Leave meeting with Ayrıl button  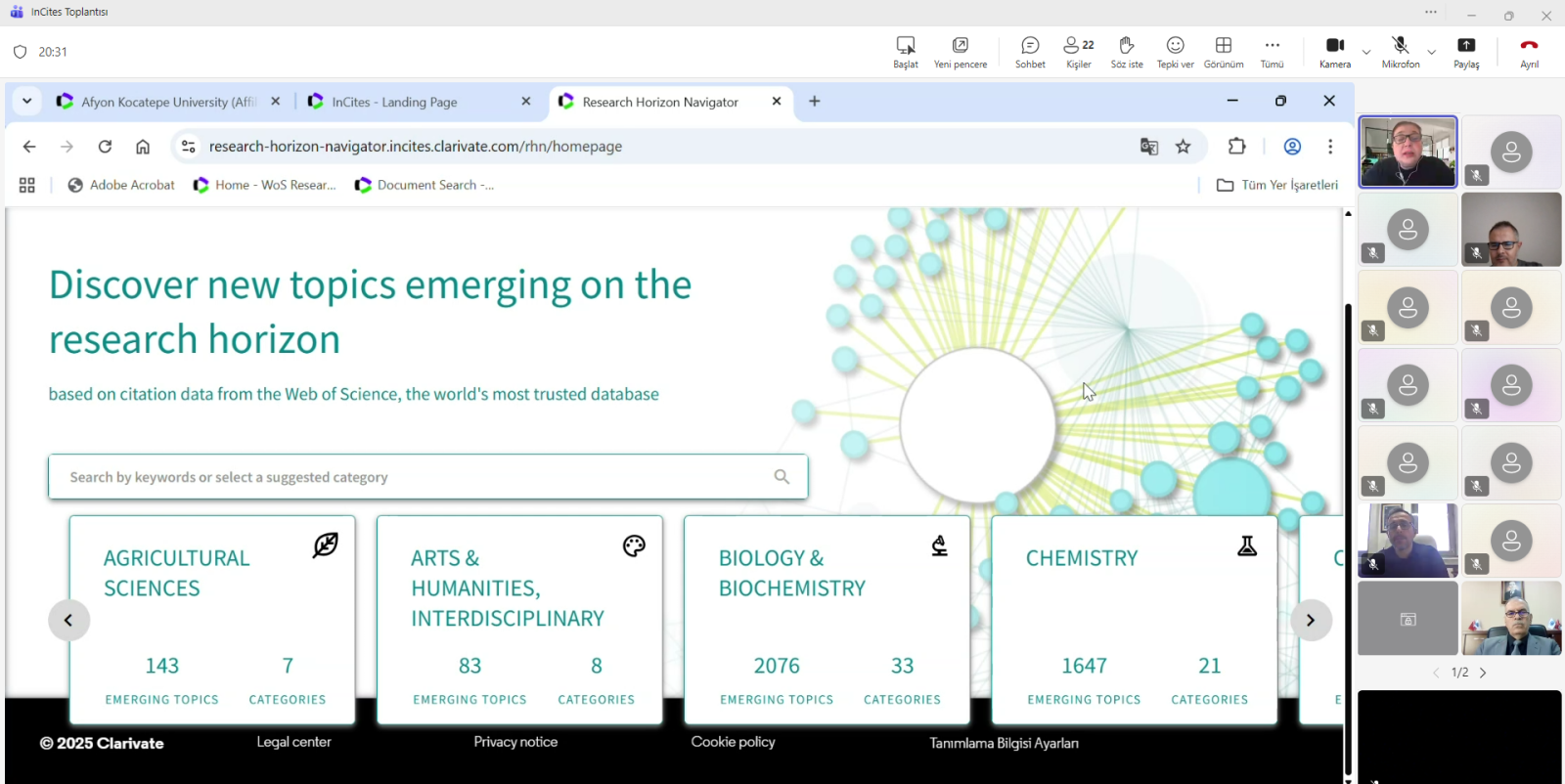pos(1529,52)
